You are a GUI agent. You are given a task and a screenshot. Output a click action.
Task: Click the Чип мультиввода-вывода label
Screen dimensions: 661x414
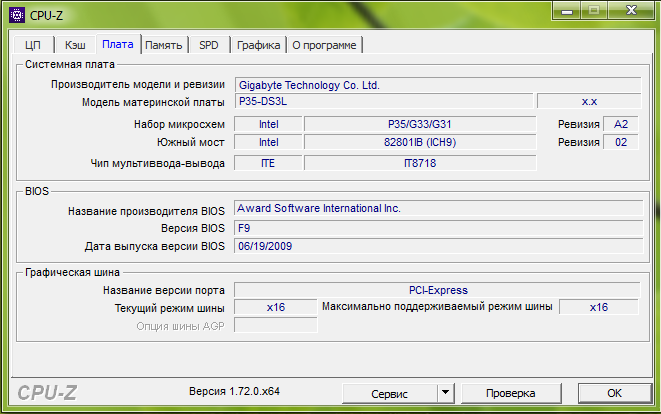coord(158,164)
